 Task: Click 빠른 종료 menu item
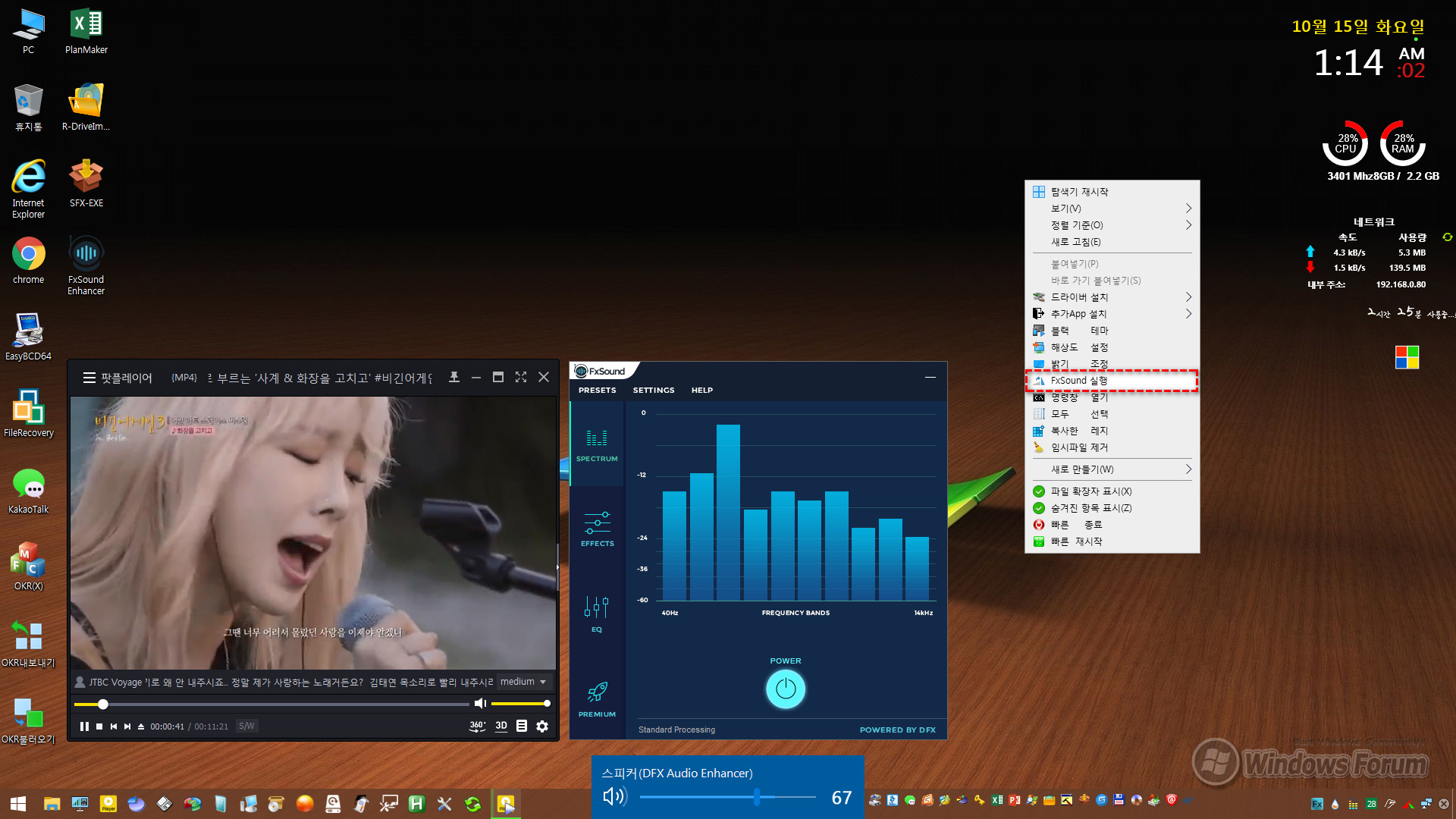pyautogui.click(x=1112, y=525)
